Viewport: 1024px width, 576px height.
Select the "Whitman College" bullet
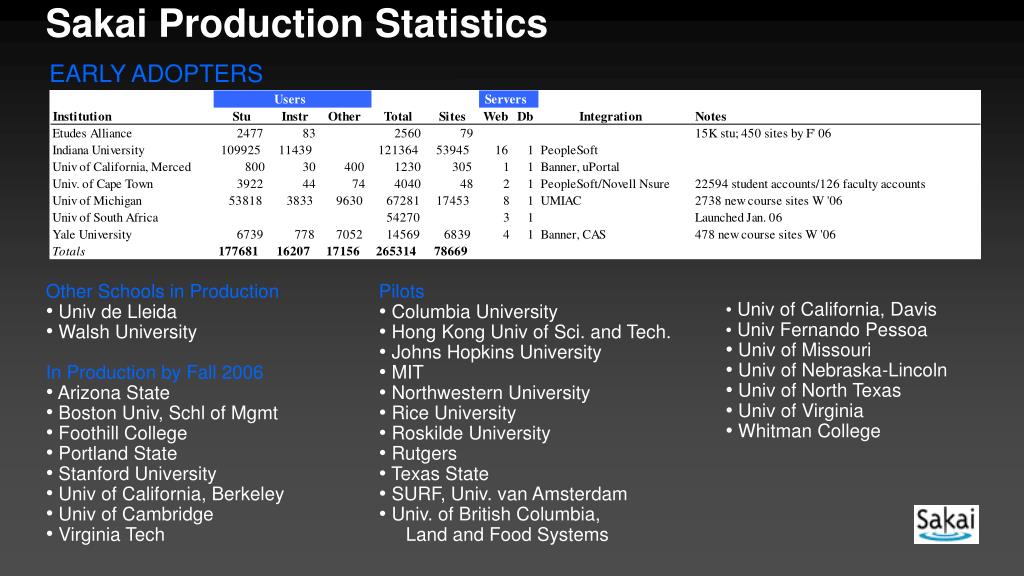[x=803, y=431]
